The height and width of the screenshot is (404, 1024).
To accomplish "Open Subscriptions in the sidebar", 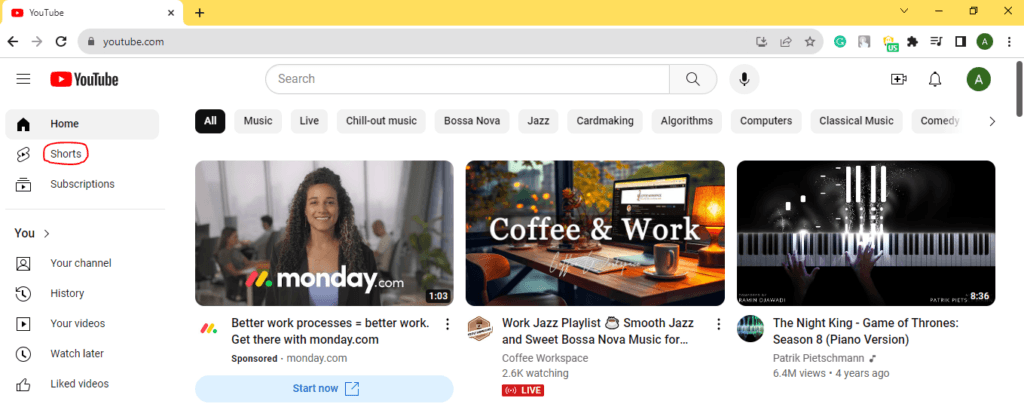I will [x=82, y=184].
